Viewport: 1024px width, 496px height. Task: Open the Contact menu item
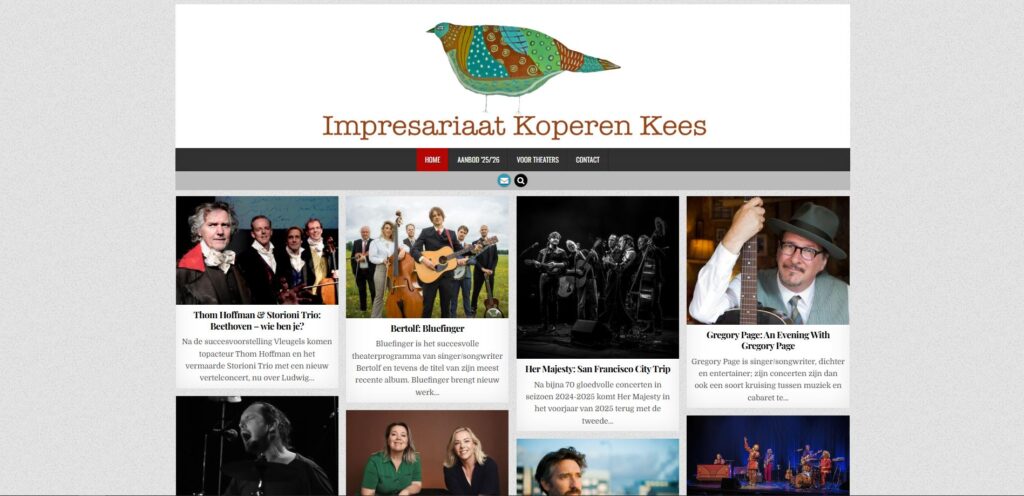[x=587, y=160]
